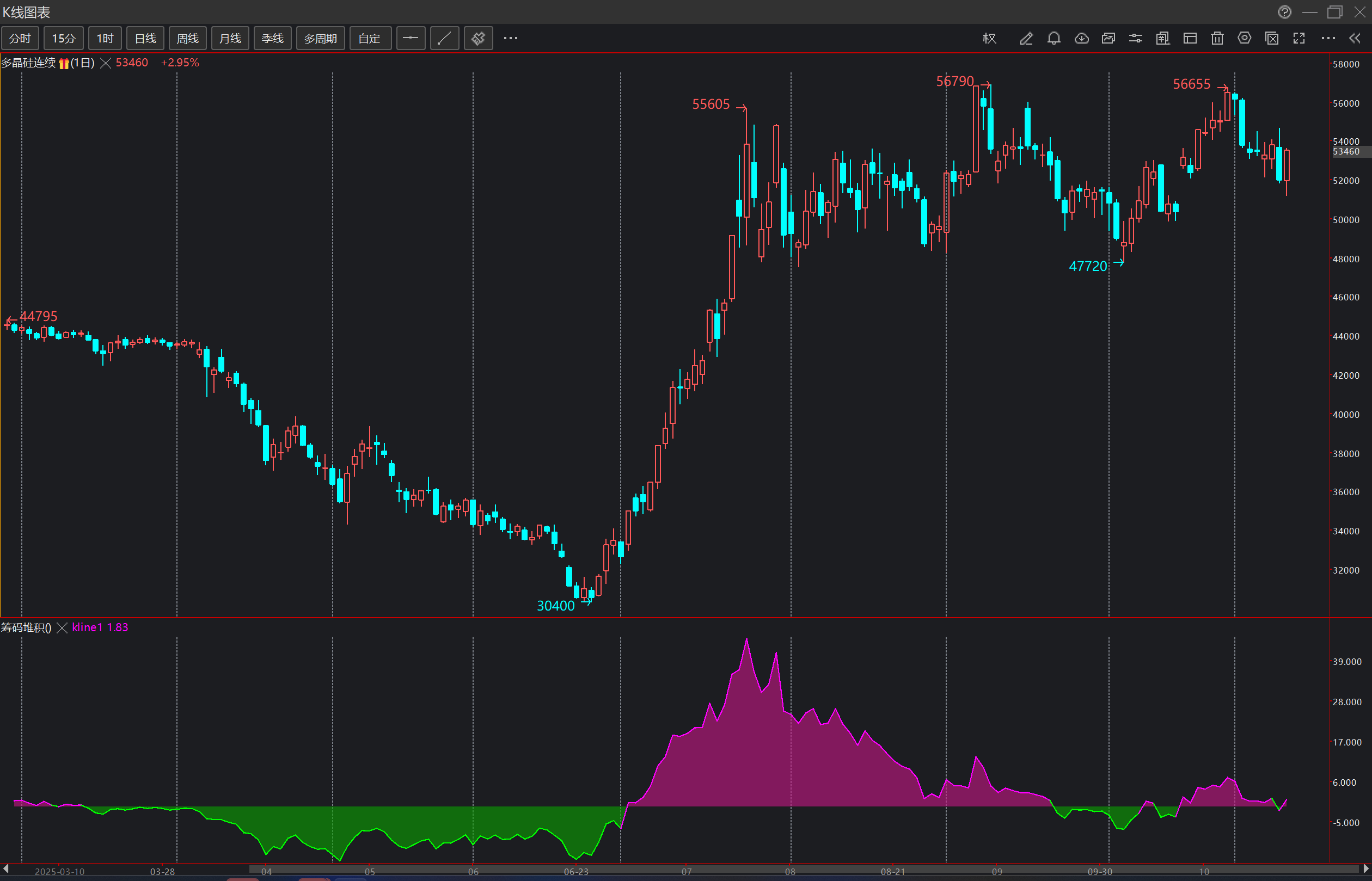The height and width of the screenshot is (881, 1372).
Task: Open the price alert bell icon
Action: click(x=1053, y=38)
